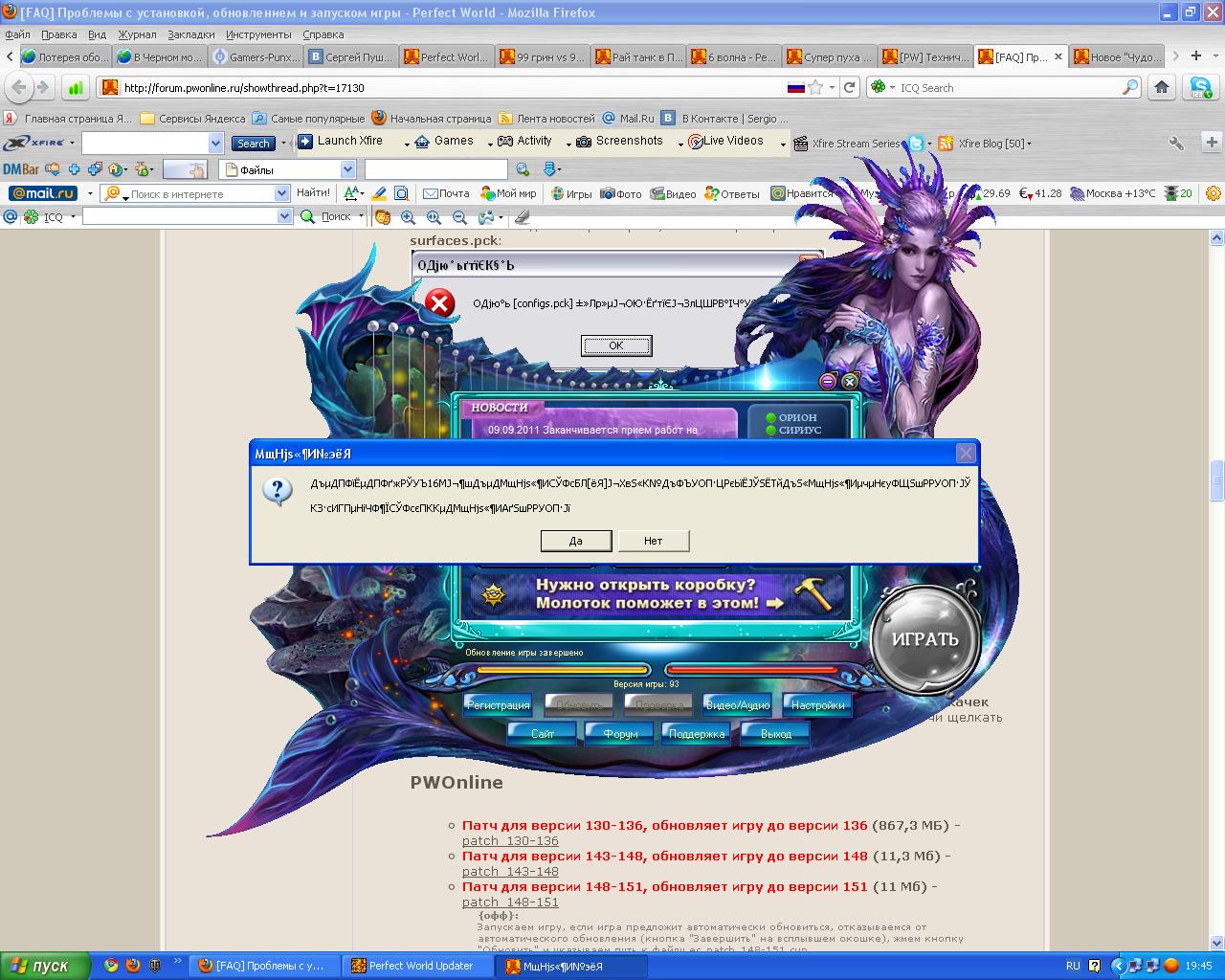Click the DMBar magnifier search icon
Viewport: 1225px width, 980px height.
(523, 169)
